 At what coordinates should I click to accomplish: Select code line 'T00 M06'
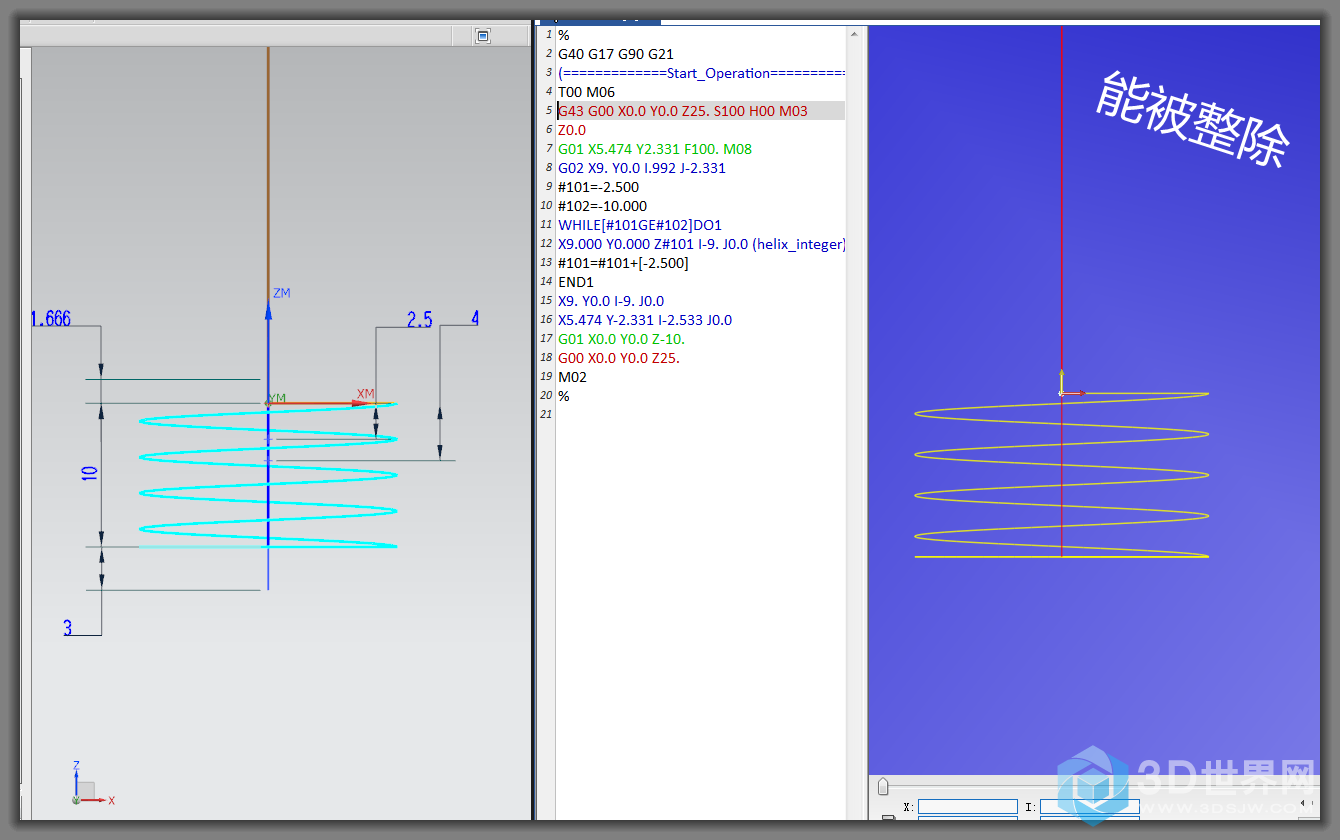(x=587, y=92)
